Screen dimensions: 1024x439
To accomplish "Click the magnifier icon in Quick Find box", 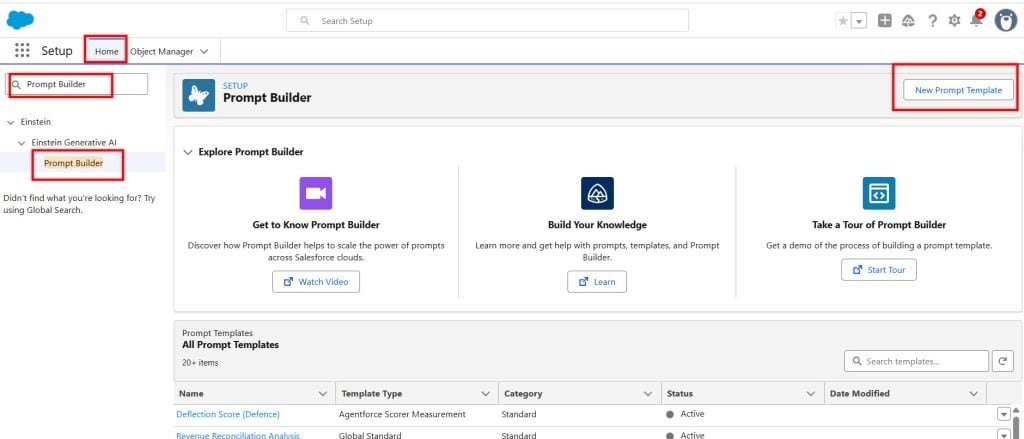I will [17, 84].
